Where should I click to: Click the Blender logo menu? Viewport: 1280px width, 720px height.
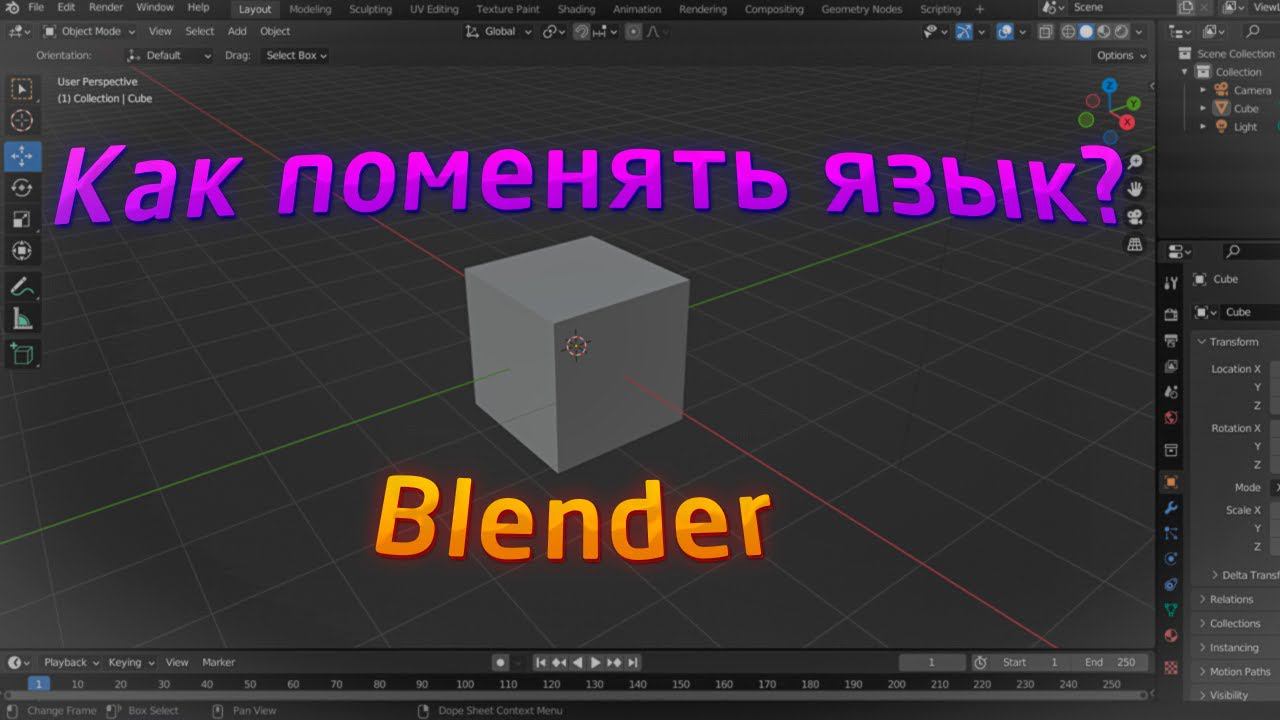point(12,8)
